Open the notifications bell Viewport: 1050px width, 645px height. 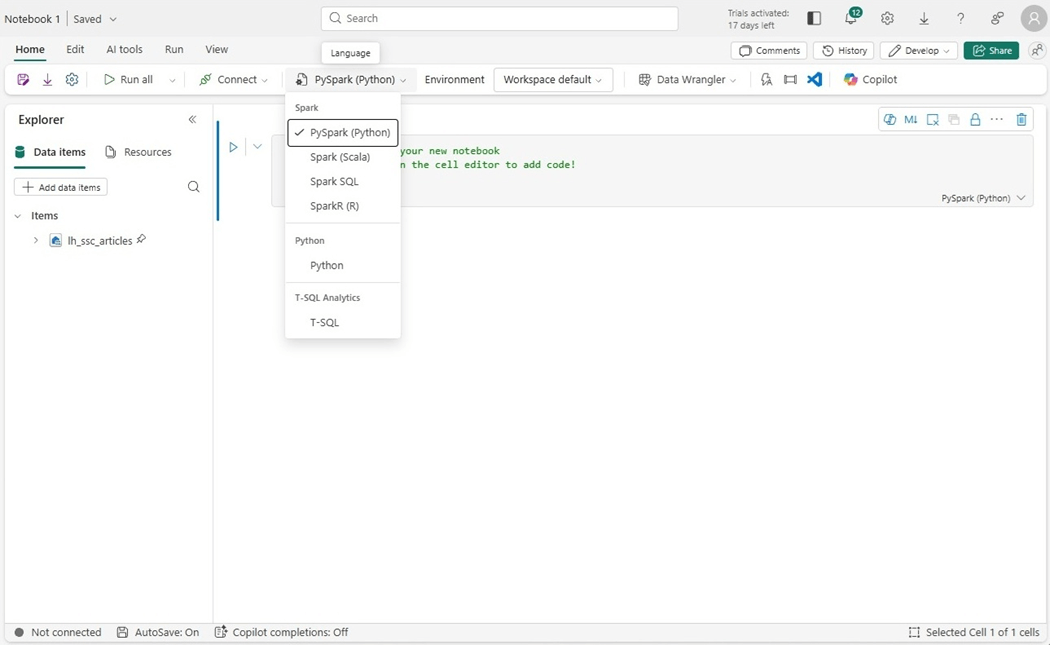pos(851,18)
